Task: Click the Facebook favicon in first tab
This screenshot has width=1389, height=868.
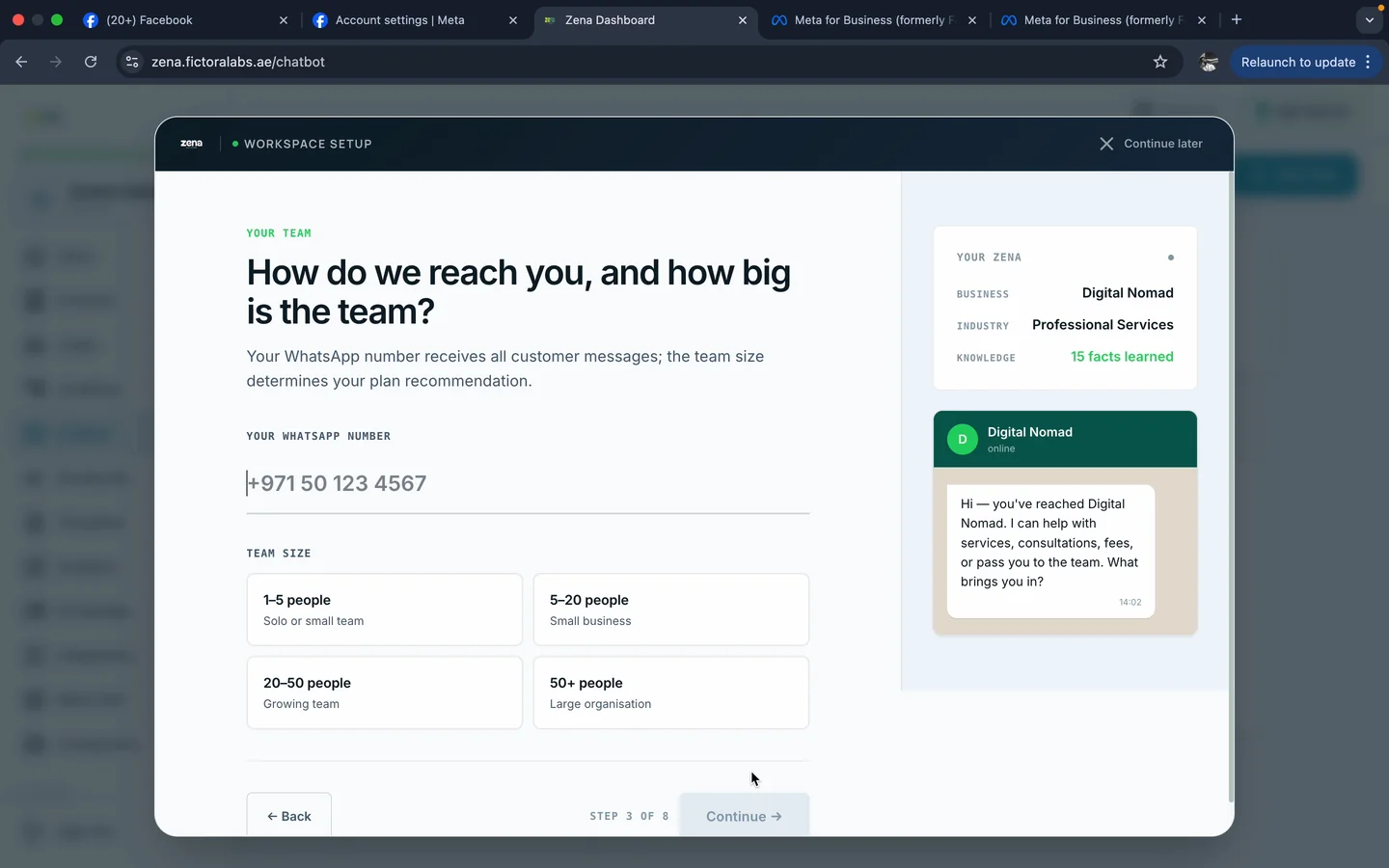Action: [91, 20]
